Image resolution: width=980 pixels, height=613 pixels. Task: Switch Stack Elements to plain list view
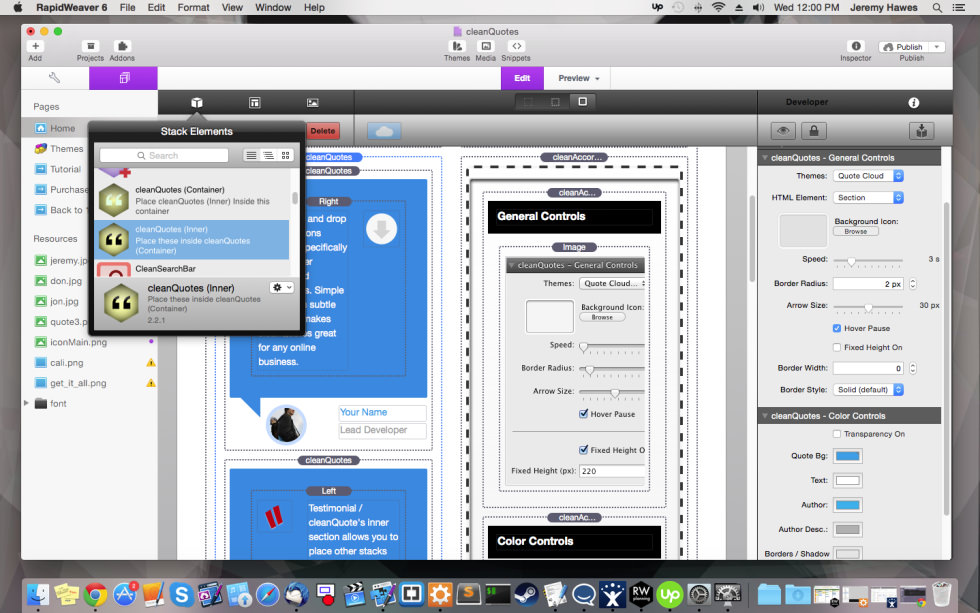tap(251, 156)
